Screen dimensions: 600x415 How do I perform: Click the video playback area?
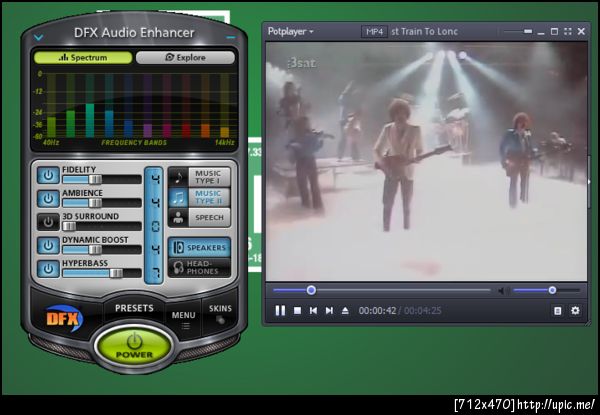point(426,161)
